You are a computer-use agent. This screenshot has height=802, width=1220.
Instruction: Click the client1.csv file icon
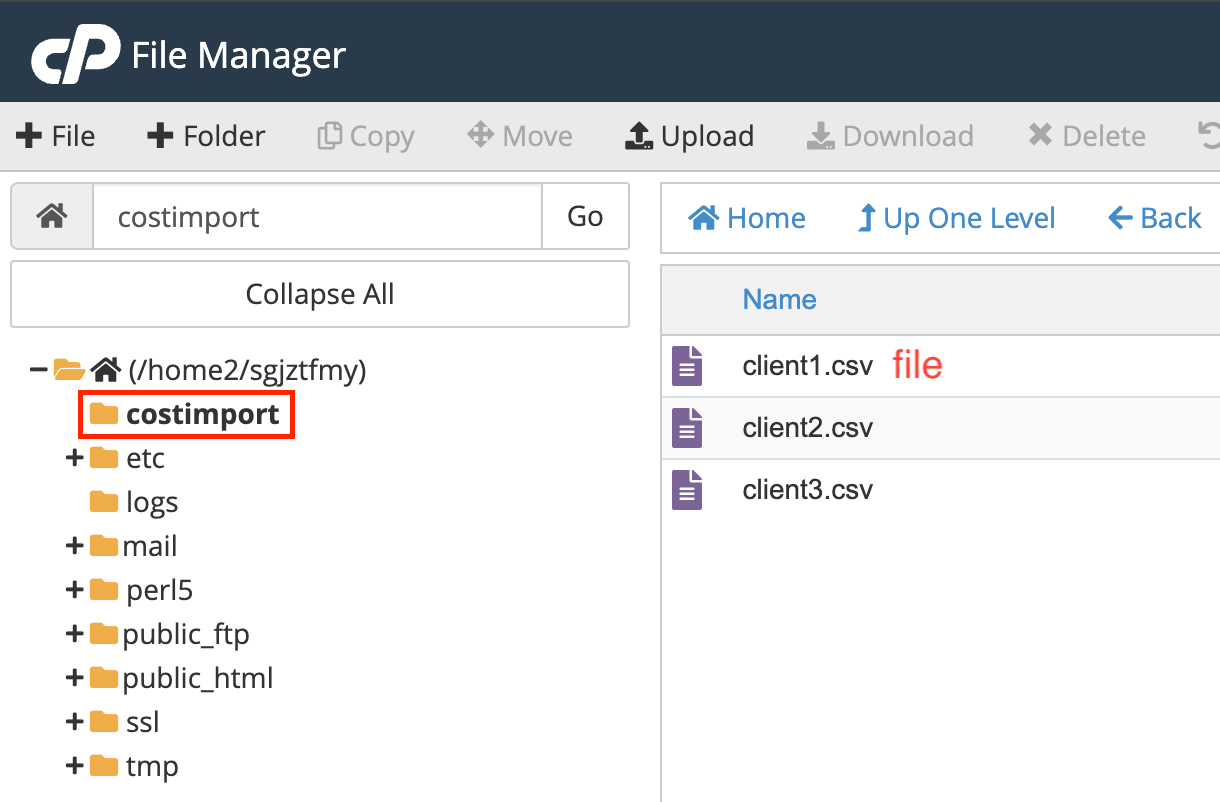(x=687, y=366)
